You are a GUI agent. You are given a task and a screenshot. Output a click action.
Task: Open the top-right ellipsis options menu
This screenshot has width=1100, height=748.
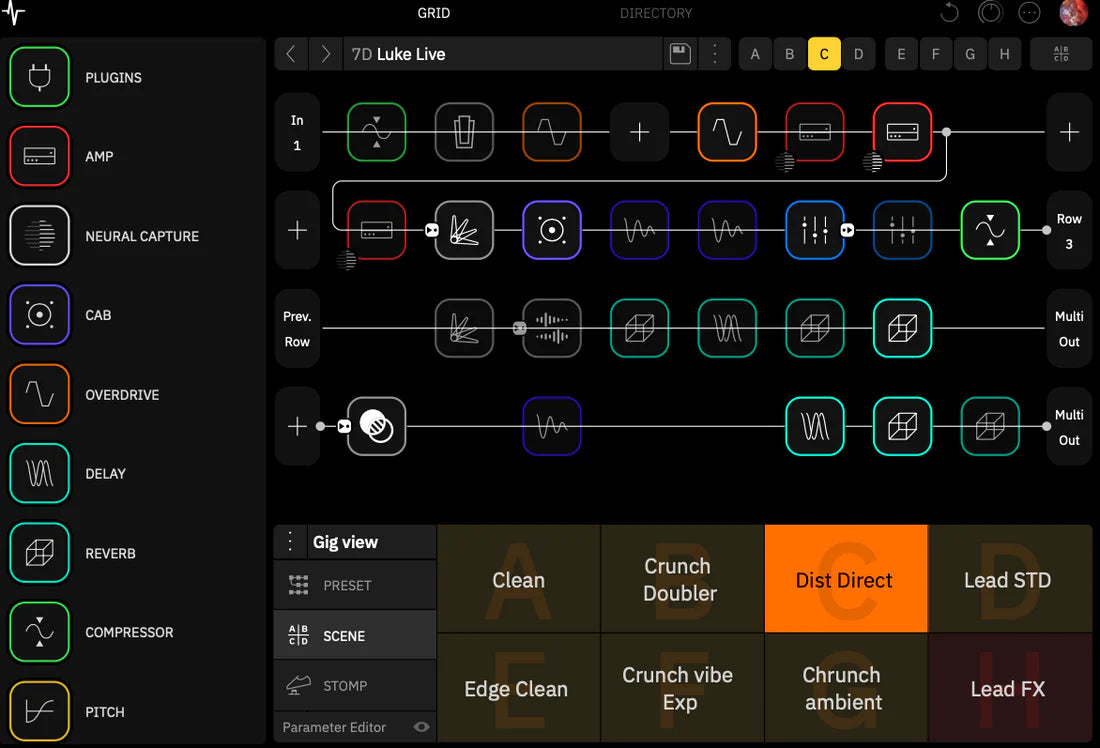pos(1028,13)
